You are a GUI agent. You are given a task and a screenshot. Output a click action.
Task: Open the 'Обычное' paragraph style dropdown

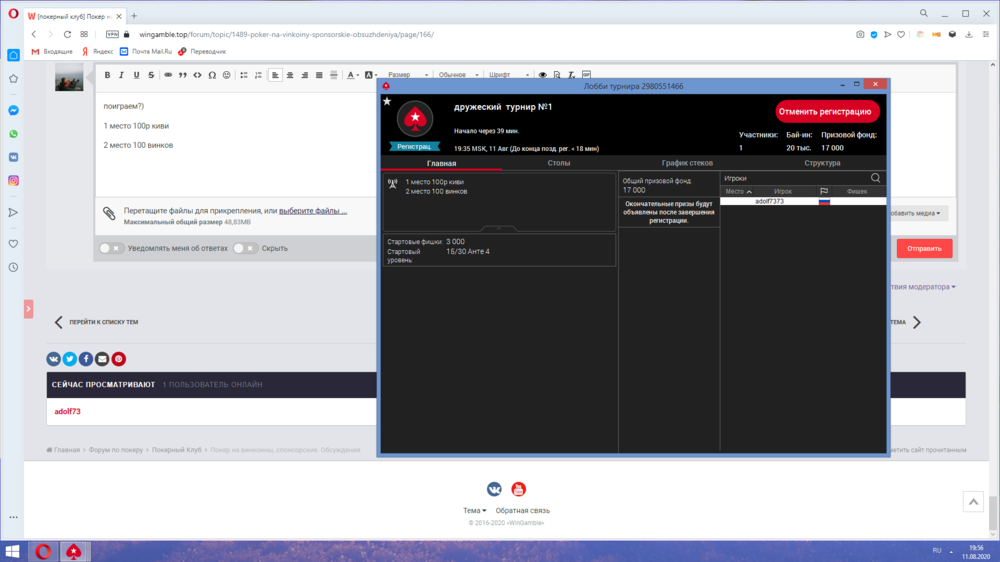coord(456,75)
